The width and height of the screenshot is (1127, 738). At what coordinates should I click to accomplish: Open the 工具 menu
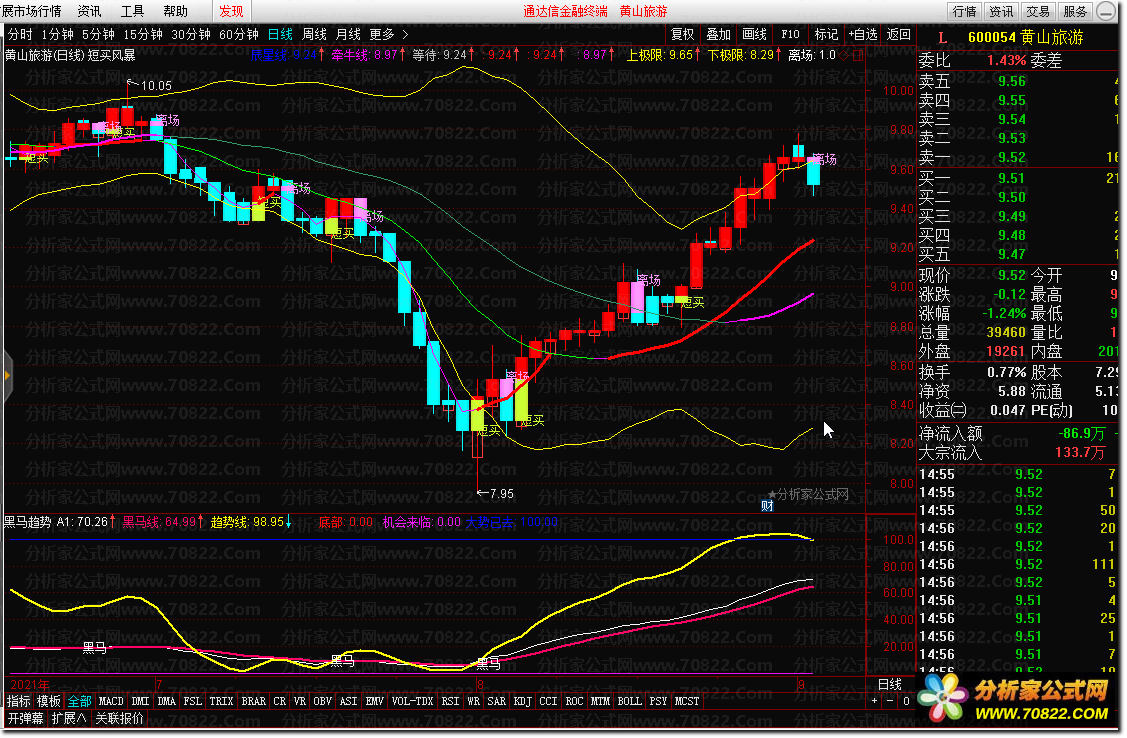tap(132, 11)
